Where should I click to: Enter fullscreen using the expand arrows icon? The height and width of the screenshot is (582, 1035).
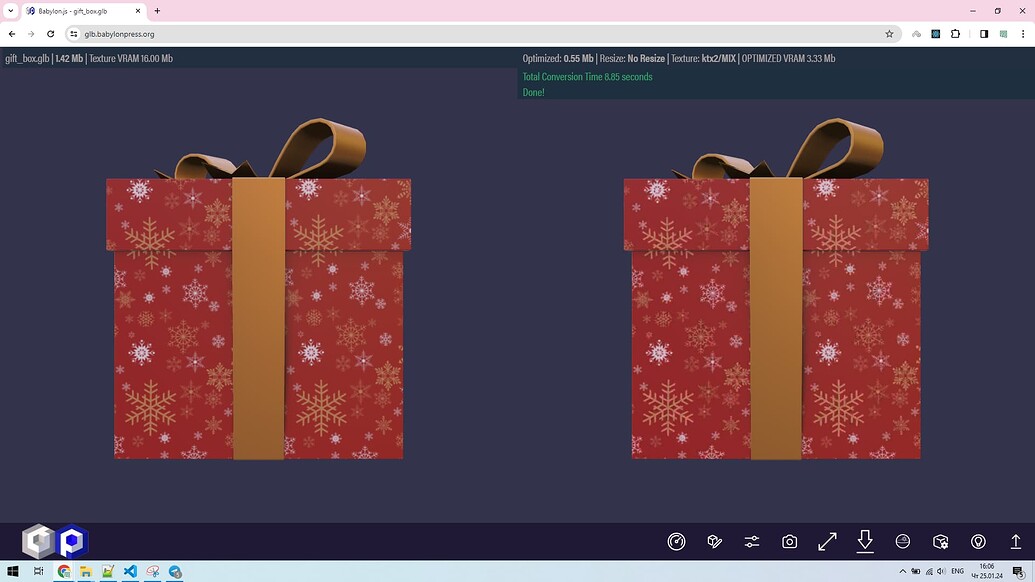[x=827, y=541]
